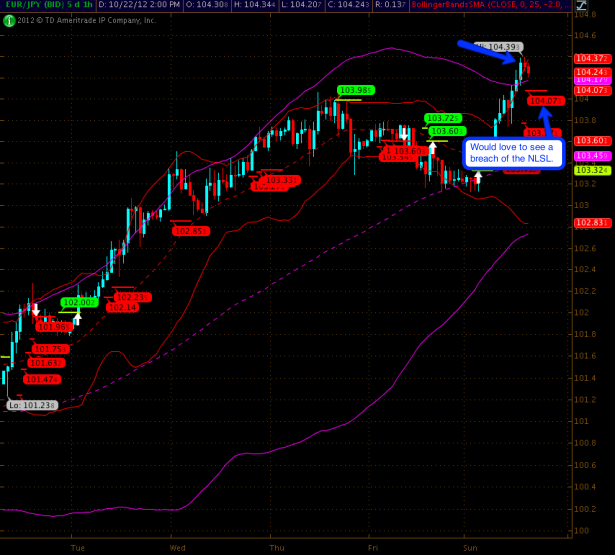Click the 101.4 price axis tick
Image resolution: width=615 pixels, height=555 pixels.
point(585,378)
